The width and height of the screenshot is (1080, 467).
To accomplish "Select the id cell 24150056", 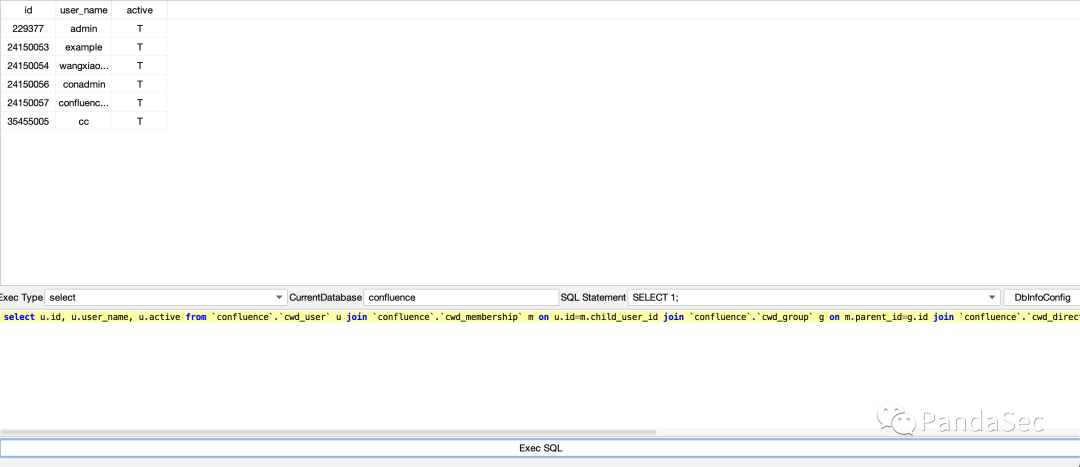I will (28, 84).
